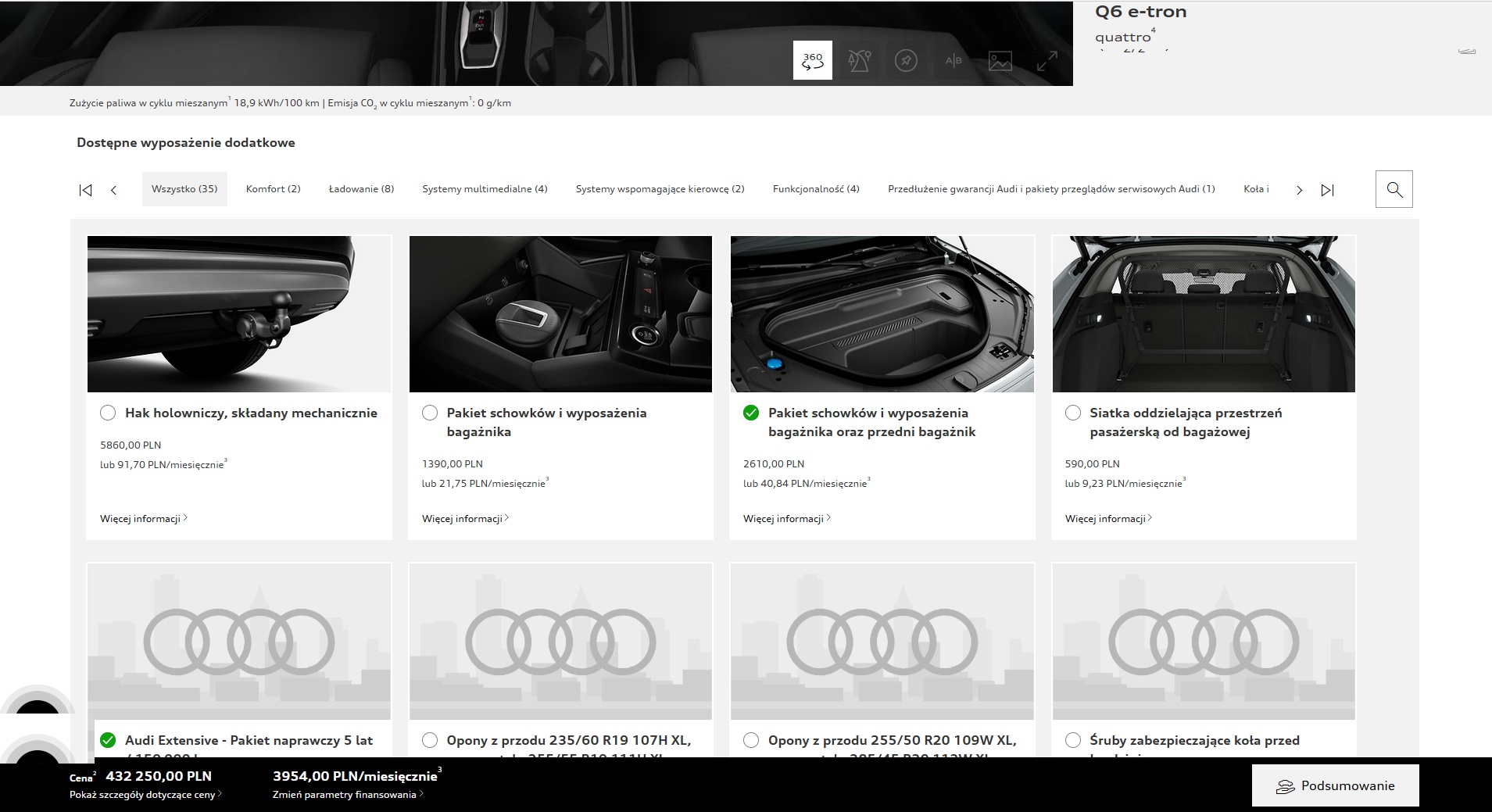Open Więcej informacji for 1390,00 PLN package
This screenshot has width=1492, height=812.
(466, 519)
